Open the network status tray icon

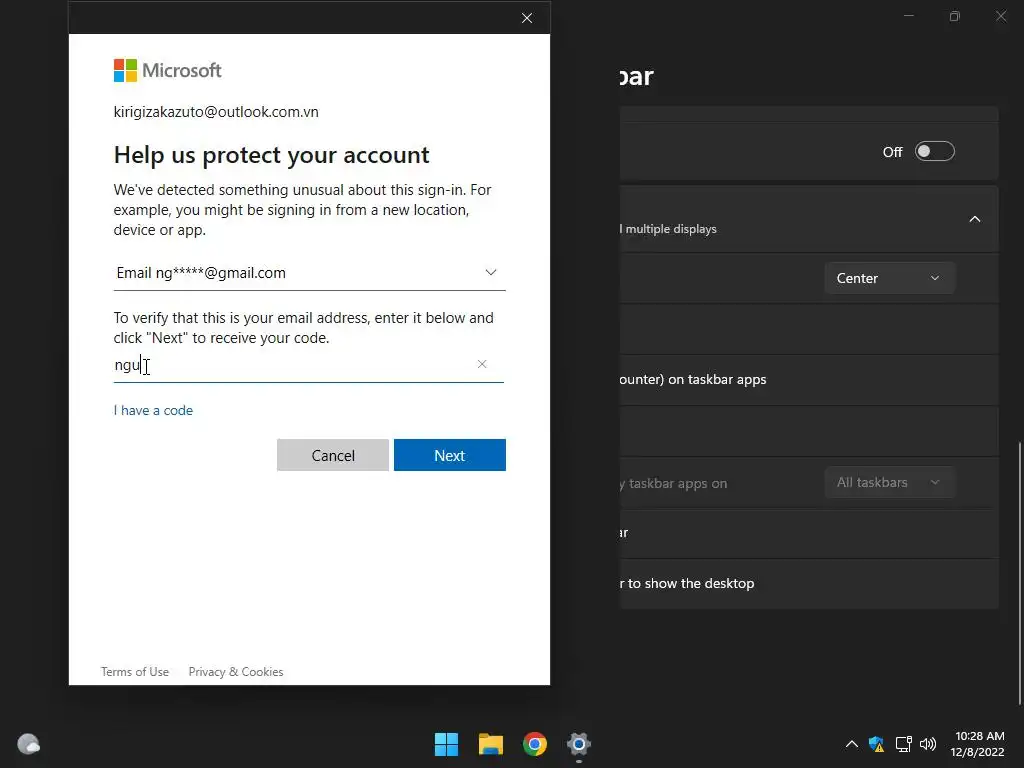[x=903, y=744]
